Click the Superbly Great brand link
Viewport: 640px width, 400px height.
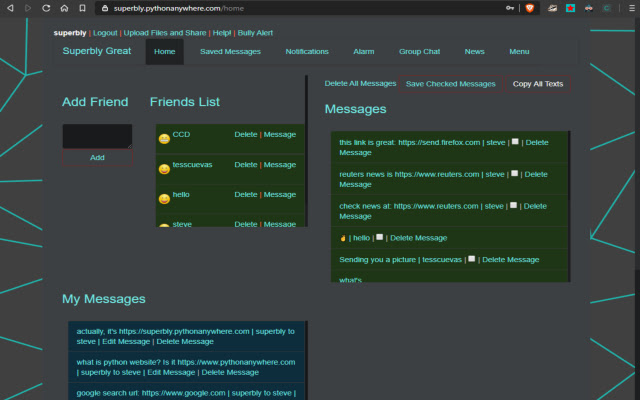(97, 51)
